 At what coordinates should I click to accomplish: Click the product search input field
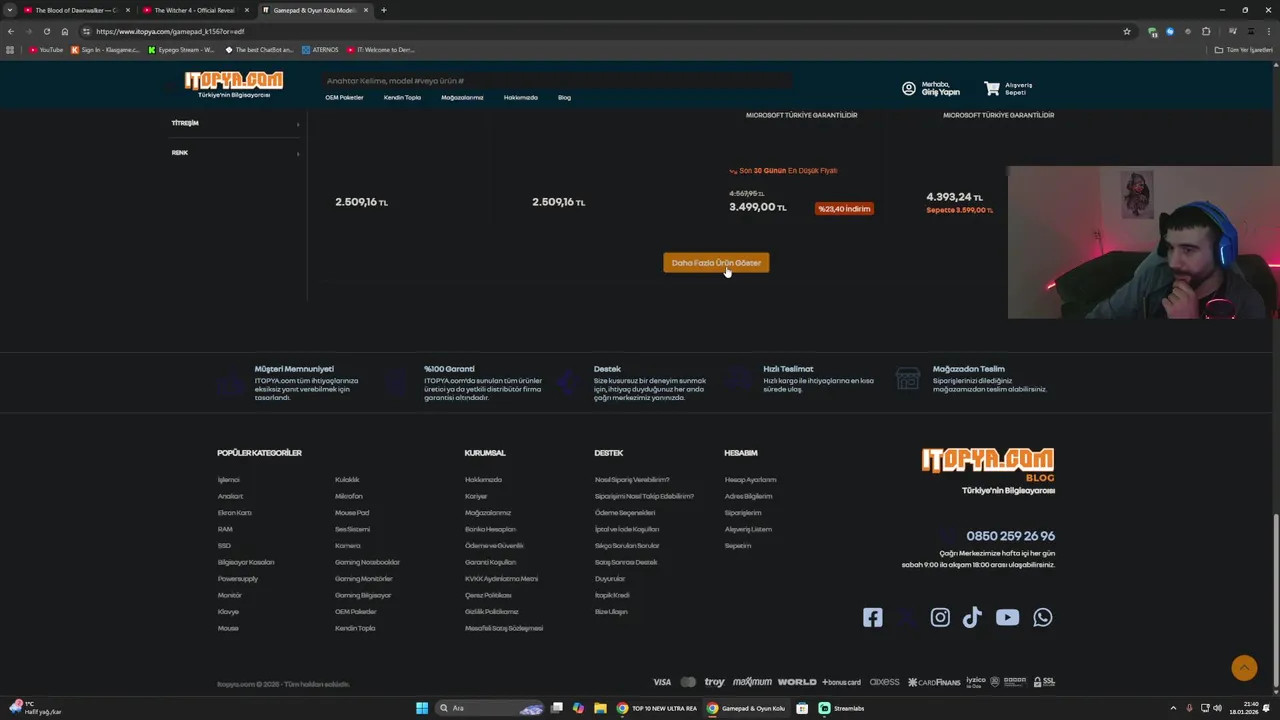[557, 81]
